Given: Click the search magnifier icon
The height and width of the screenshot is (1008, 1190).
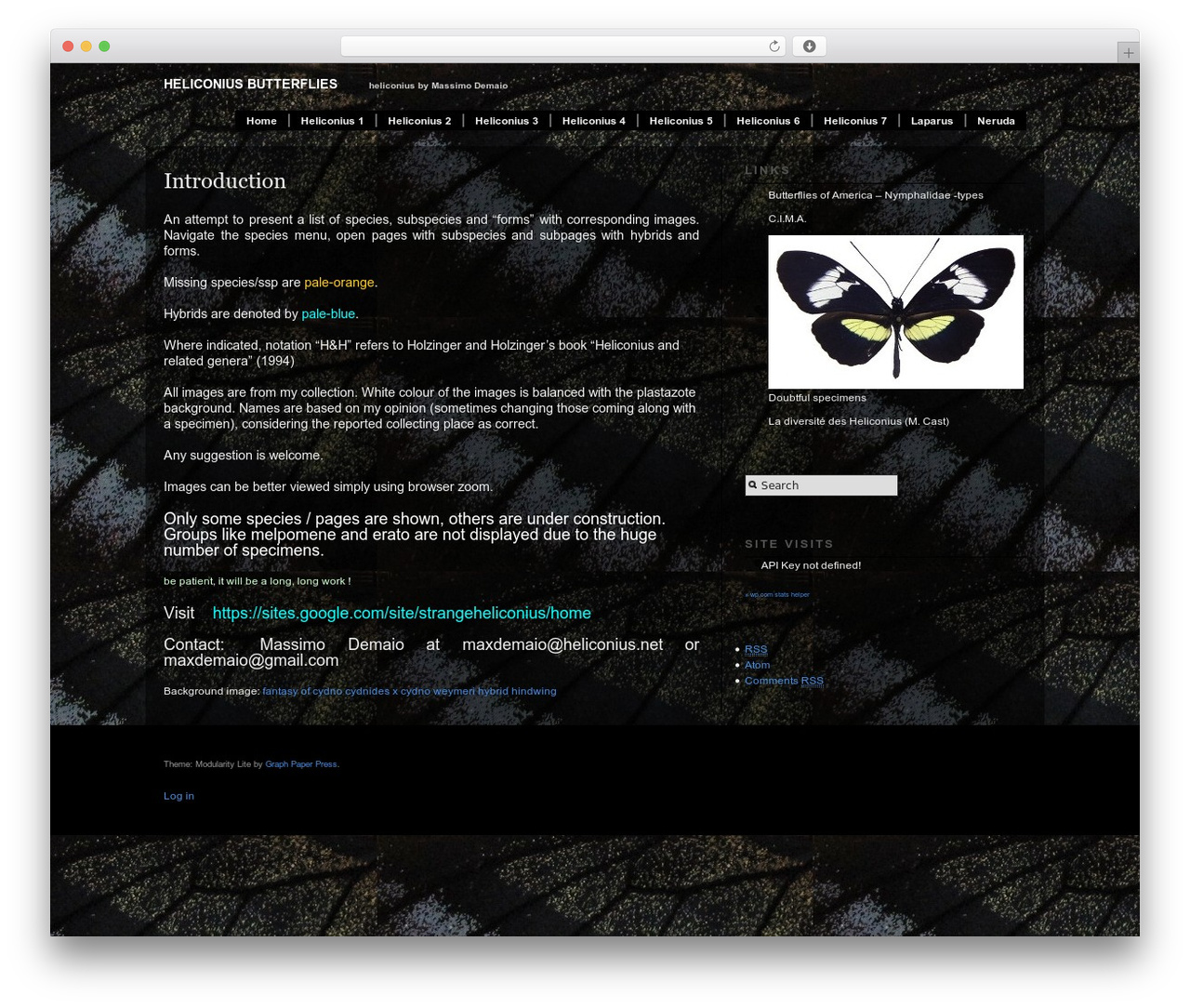Looking at the screenshot, I should point(753,485).
